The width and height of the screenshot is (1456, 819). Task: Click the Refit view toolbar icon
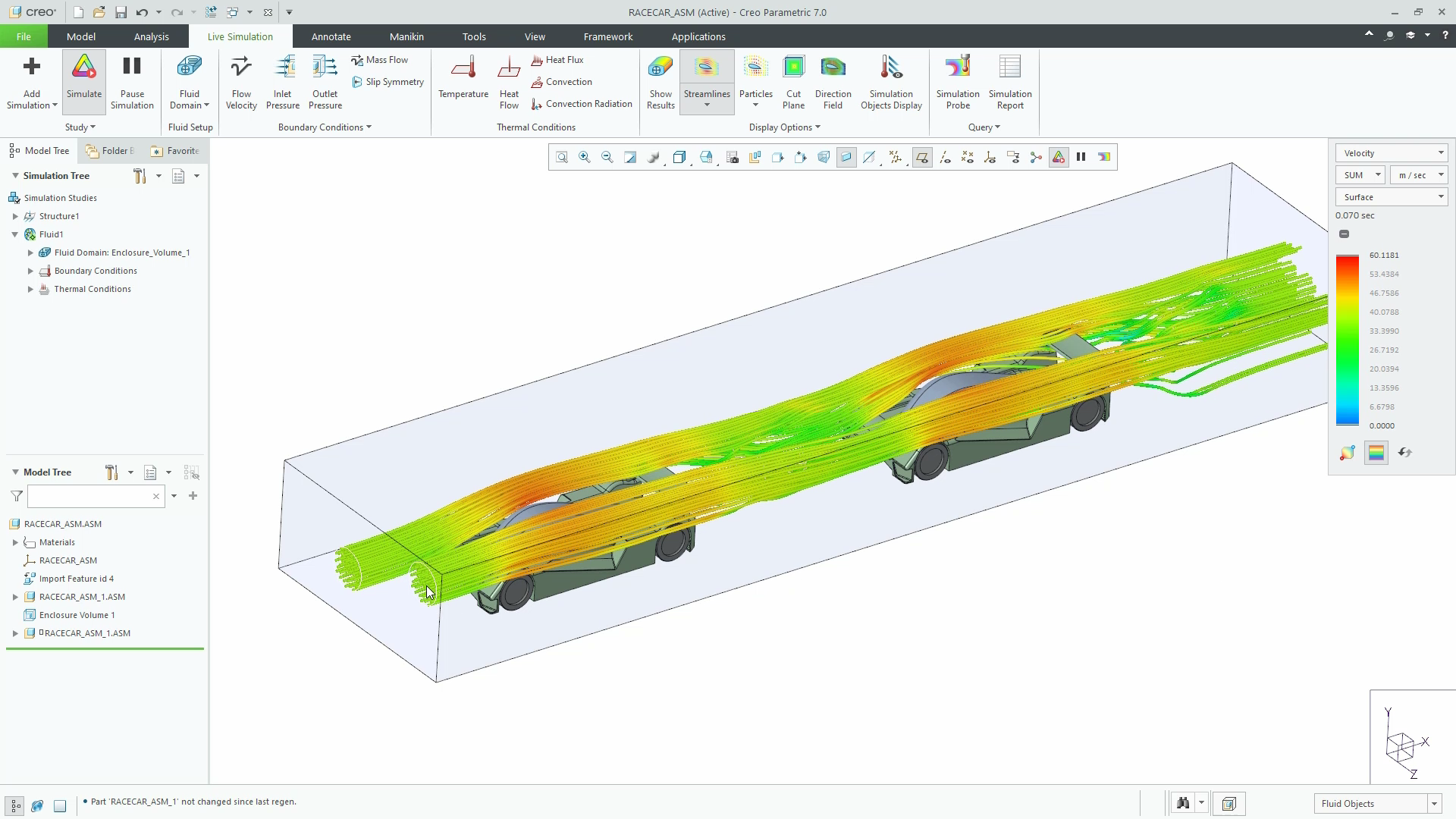click(x=562, y=157)
